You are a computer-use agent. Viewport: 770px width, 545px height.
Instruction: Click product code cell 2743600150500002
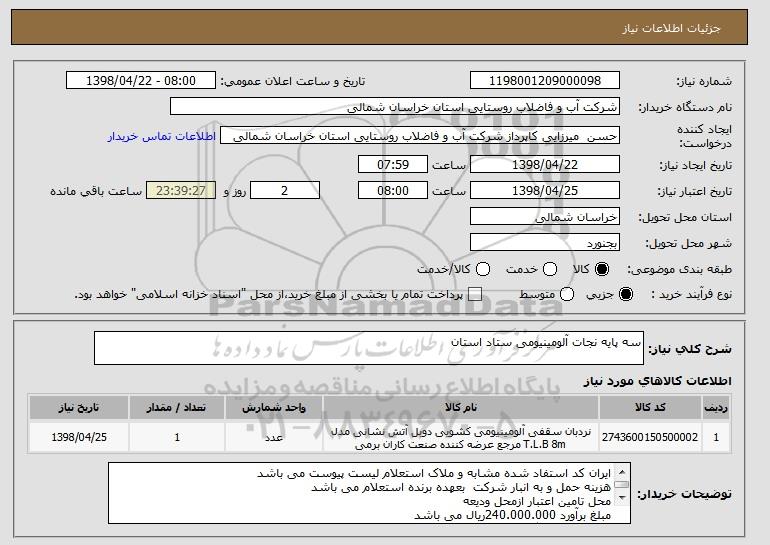pos(650,437)
